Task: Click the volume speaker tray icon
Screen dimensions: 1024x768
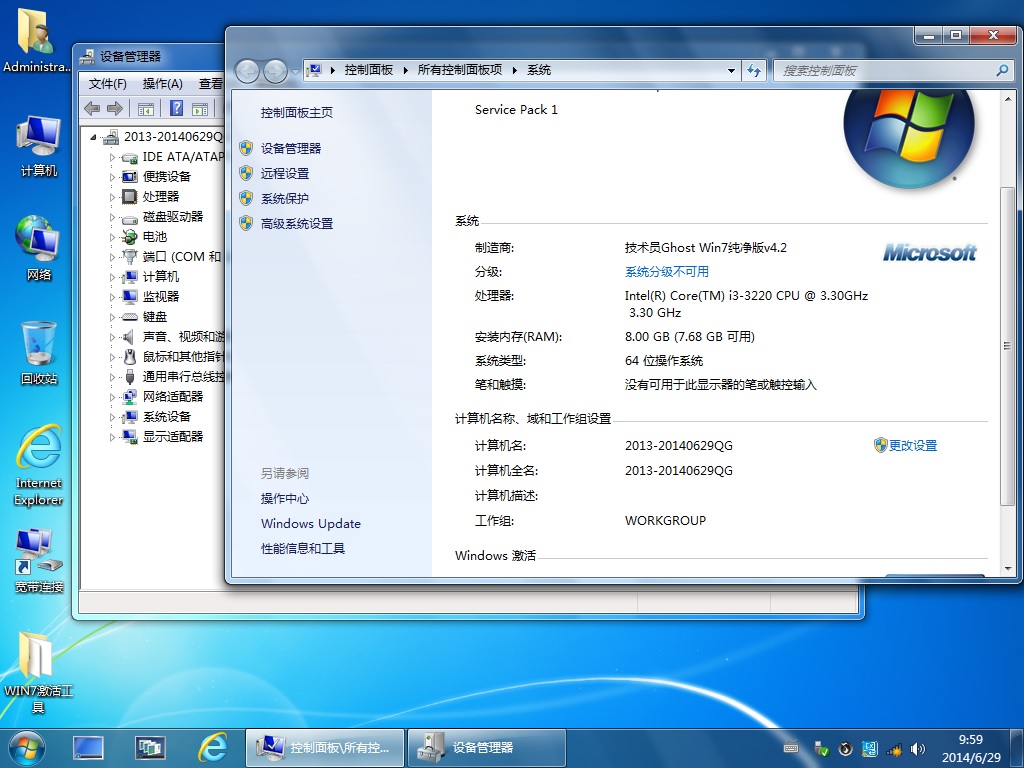Action: pyautogui.click(x=918, y=749)
